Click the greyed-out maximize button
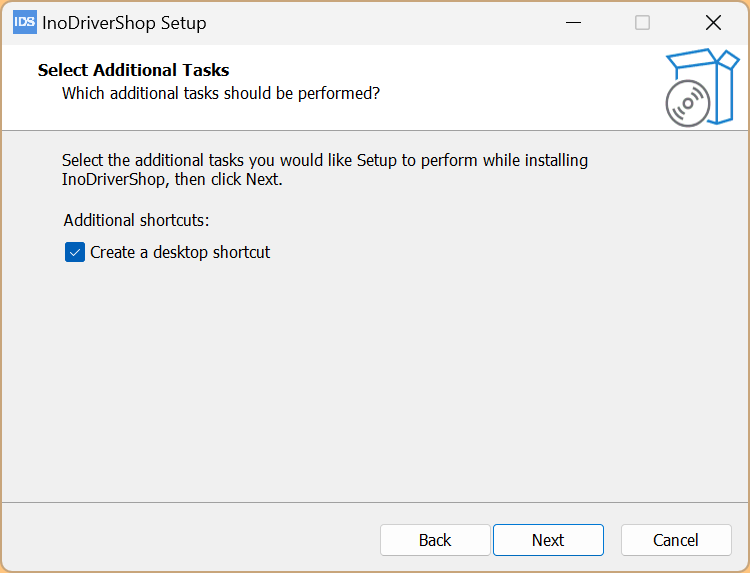The image size is (750, 573). pos(642,22)
